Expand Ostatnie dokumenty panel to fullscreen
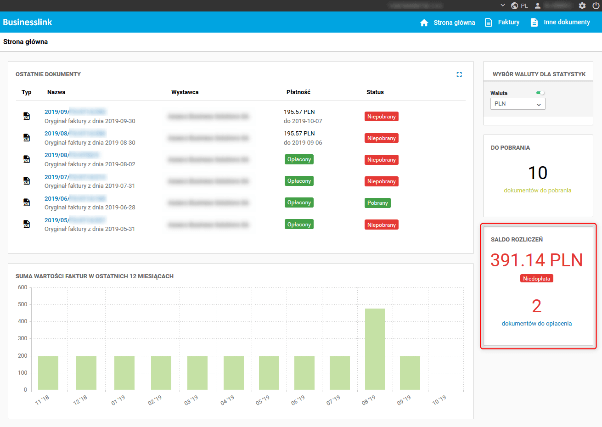Screen dimensions: 602x427 459,74
